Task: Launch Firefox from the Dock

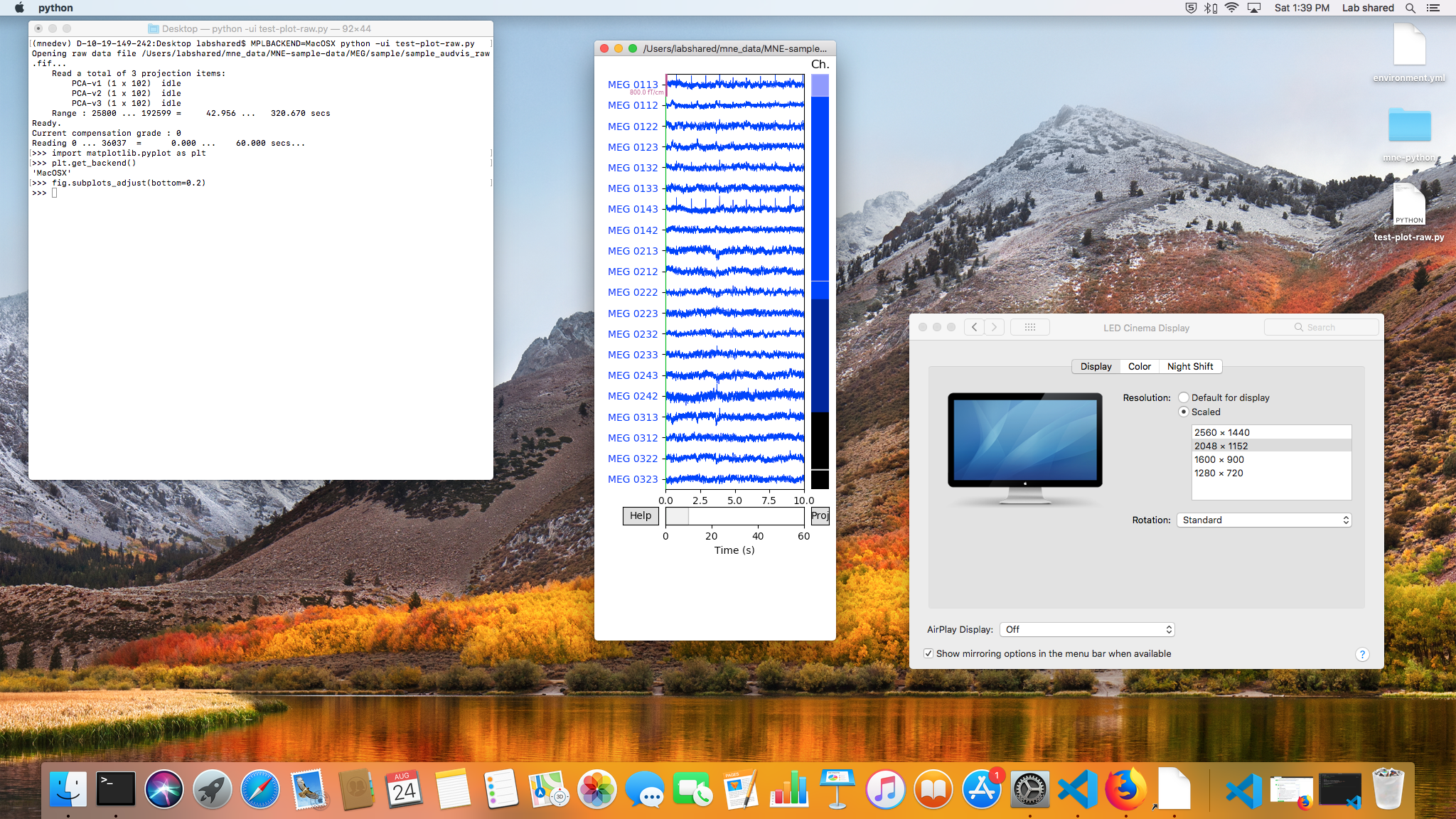Action: (1125, 790)
